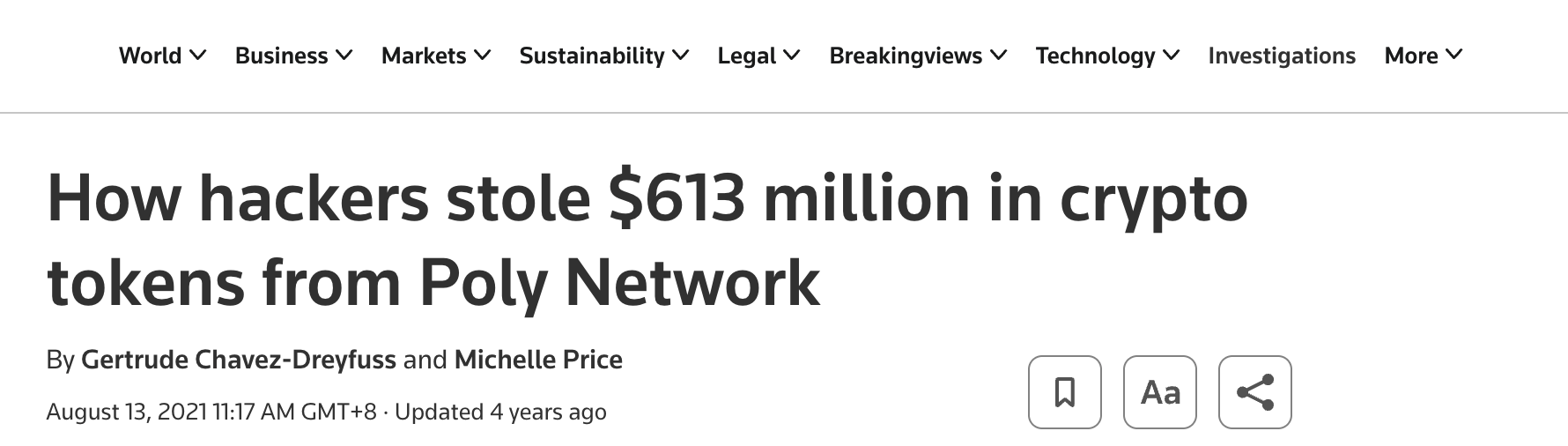This screenshot has width=1568, height=446.
Task: Expand the More menu chevron
Action: click(x=1454, y=56)
